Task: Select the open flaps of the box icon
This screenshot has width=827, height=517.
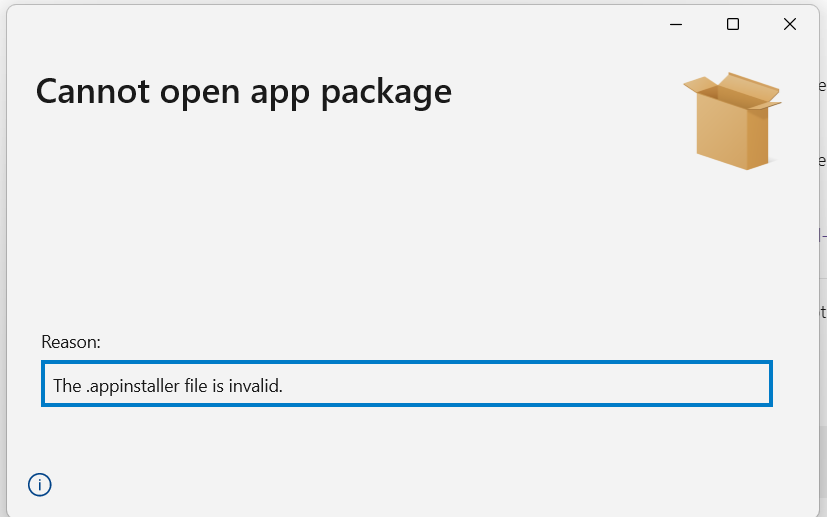Action: [x=733, y=91]
